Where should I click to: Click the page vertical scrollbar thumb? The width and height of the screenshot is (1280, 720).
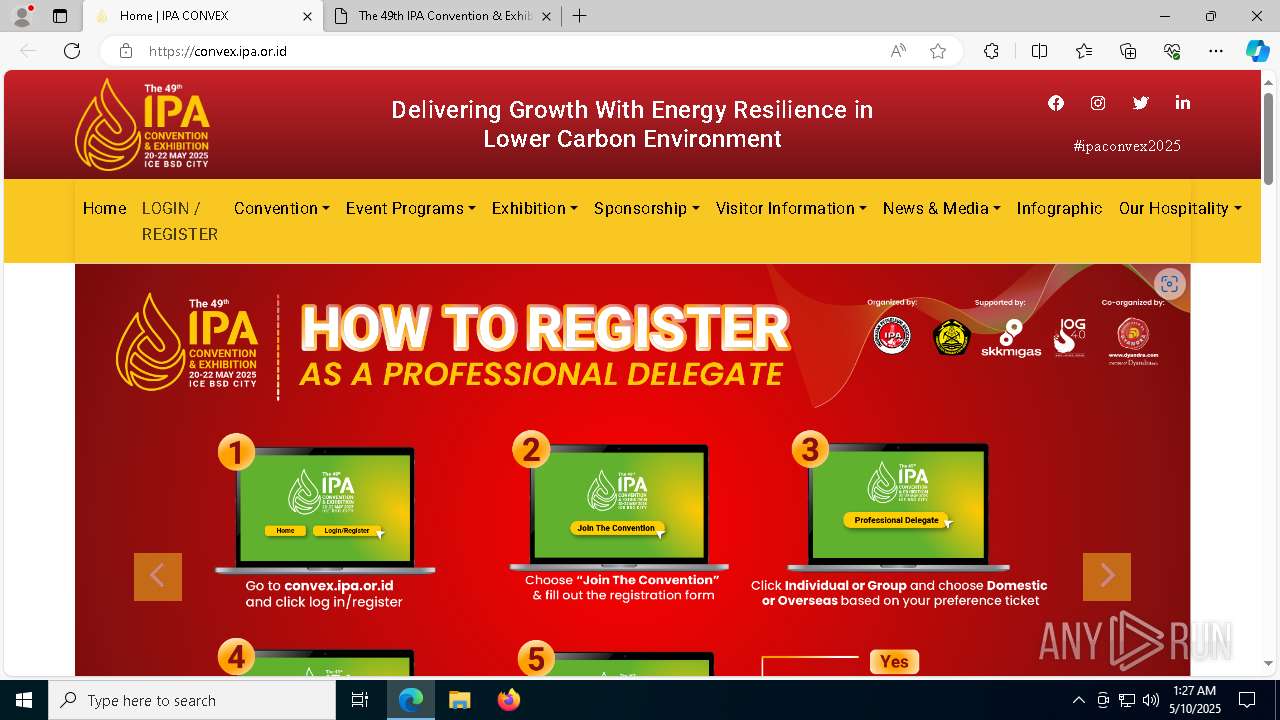pyautogui.click(x=1268, y=138)
